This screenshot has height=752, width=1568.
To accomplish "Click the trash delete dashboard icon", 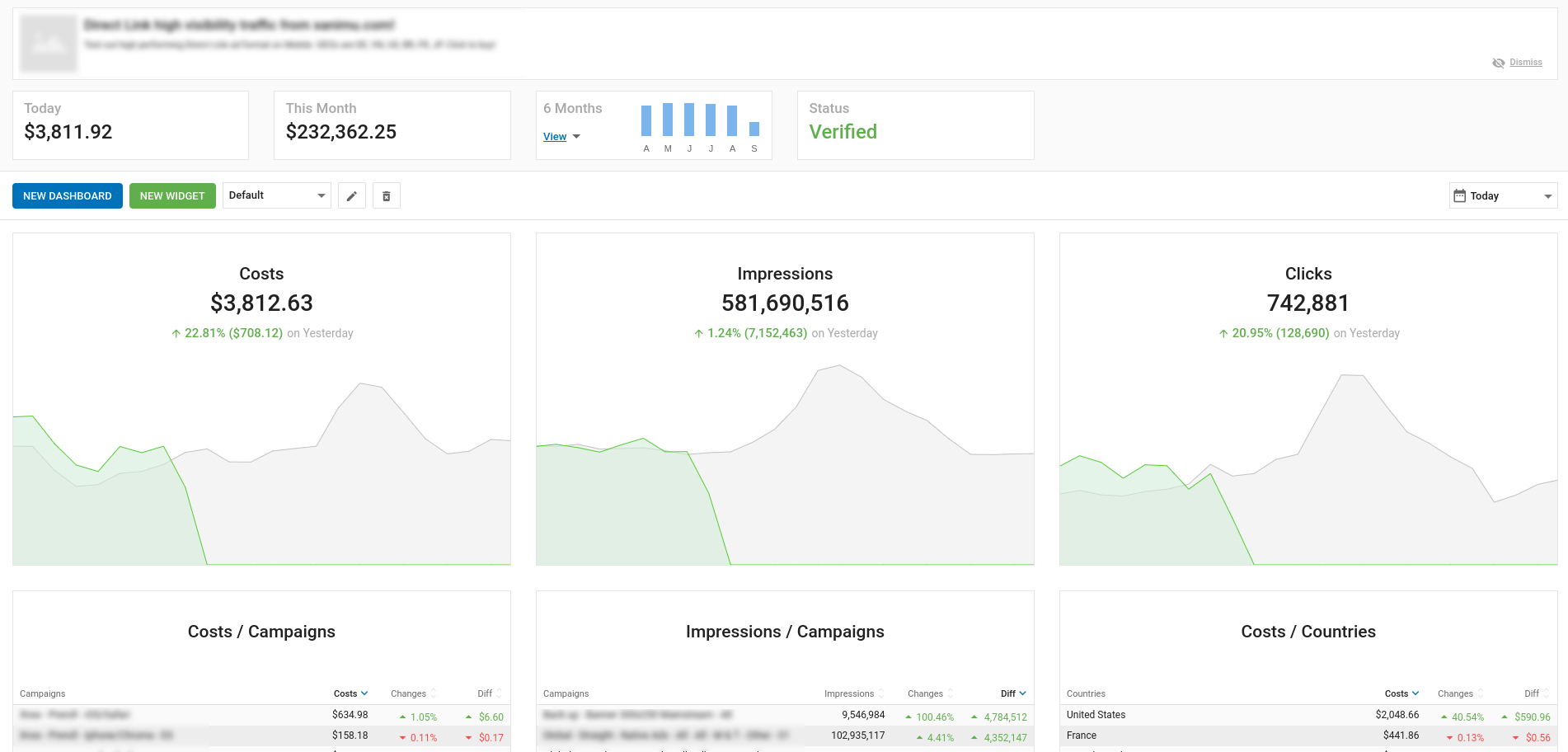I will pyautogui.click(x=387, y=196).
